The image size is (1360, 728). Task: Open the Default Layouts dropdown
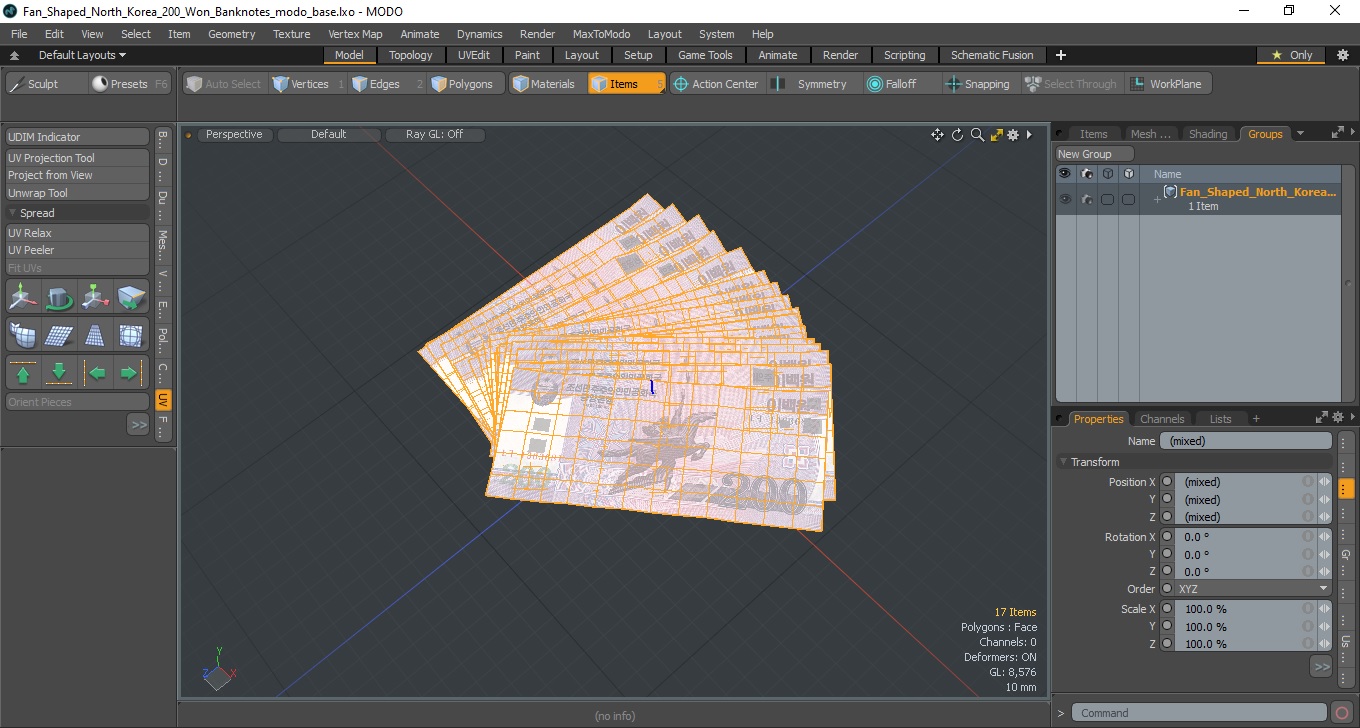click(83, 55)
